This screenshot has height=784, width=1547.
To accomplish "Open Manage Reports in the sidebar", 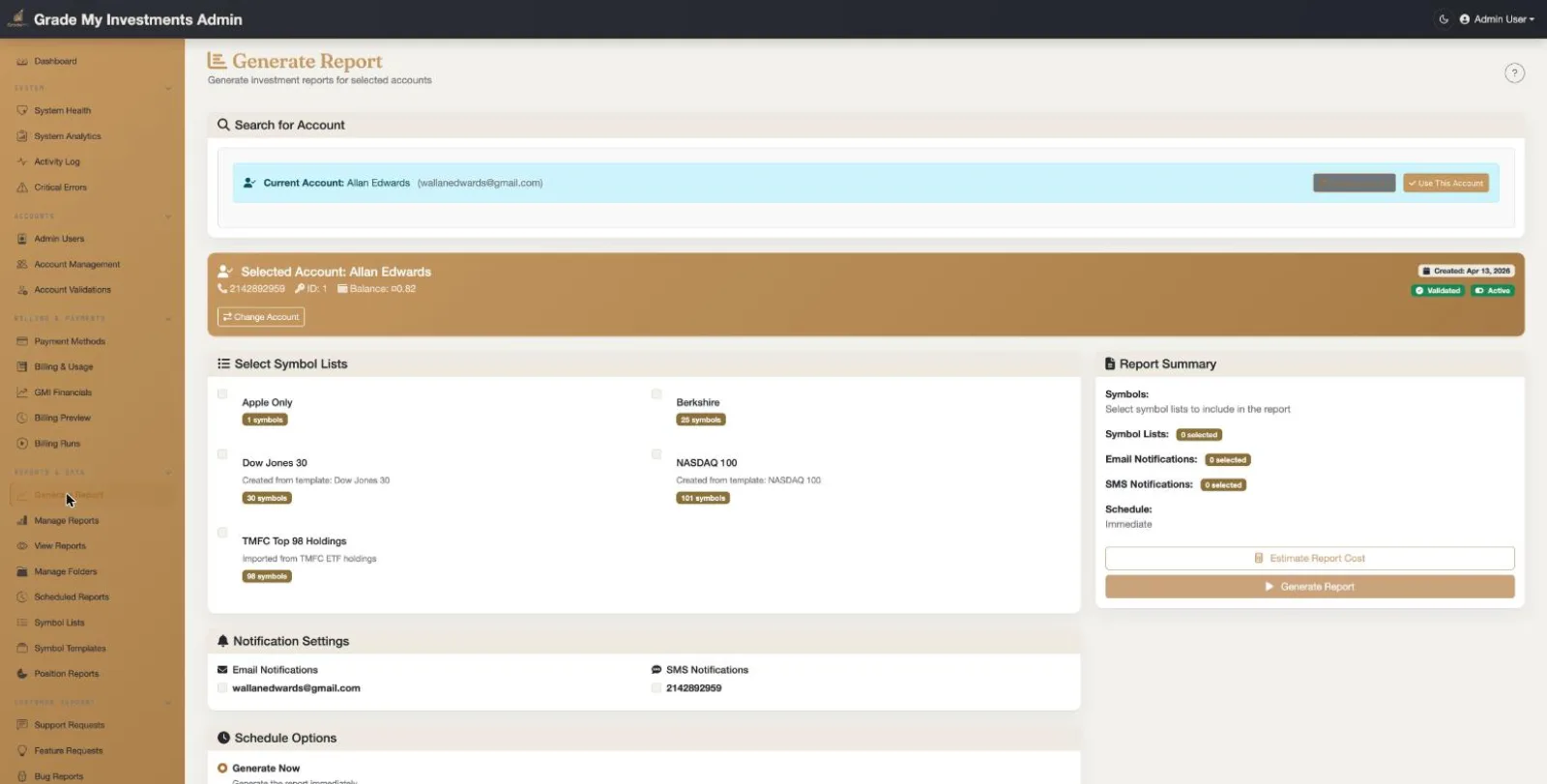I will click(x=92, y=520).
